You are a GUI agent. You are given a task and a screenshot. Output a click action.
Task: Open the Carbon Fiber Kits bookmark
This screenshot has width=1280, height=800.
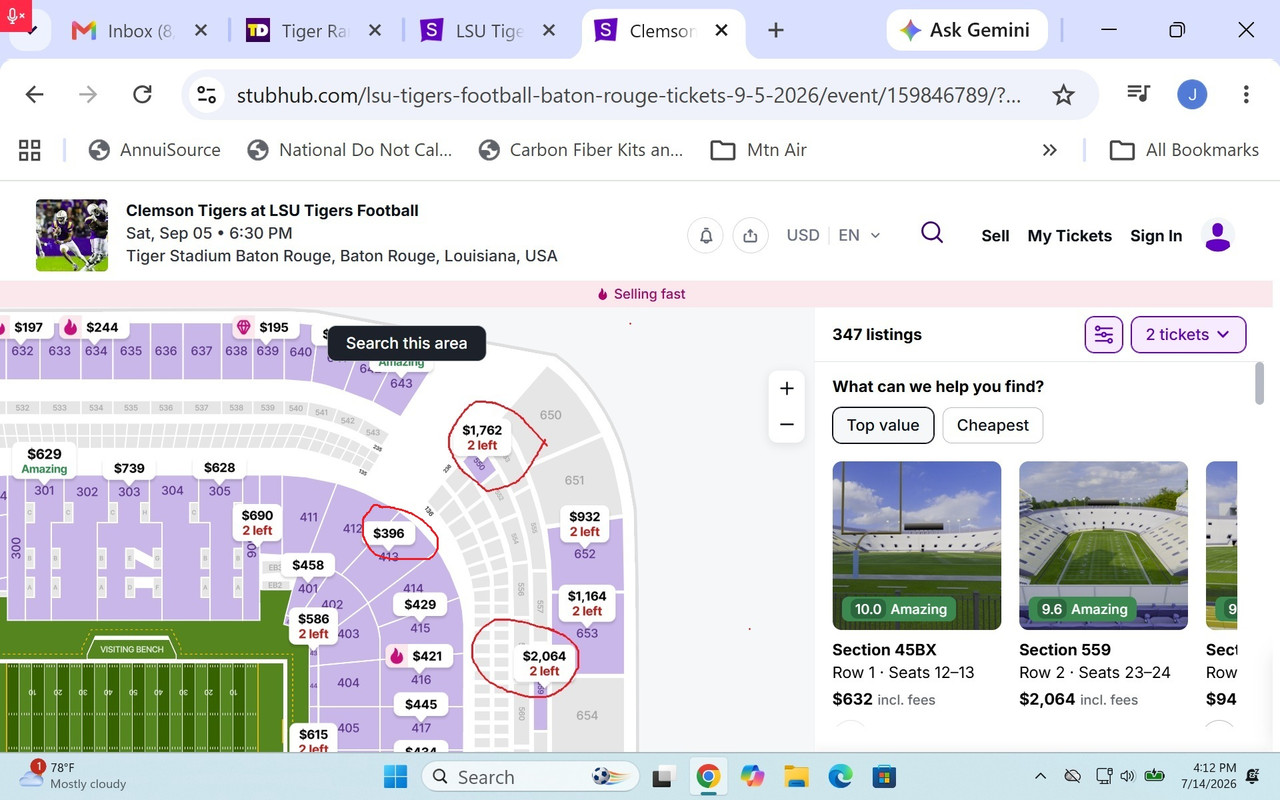(581, 150)
